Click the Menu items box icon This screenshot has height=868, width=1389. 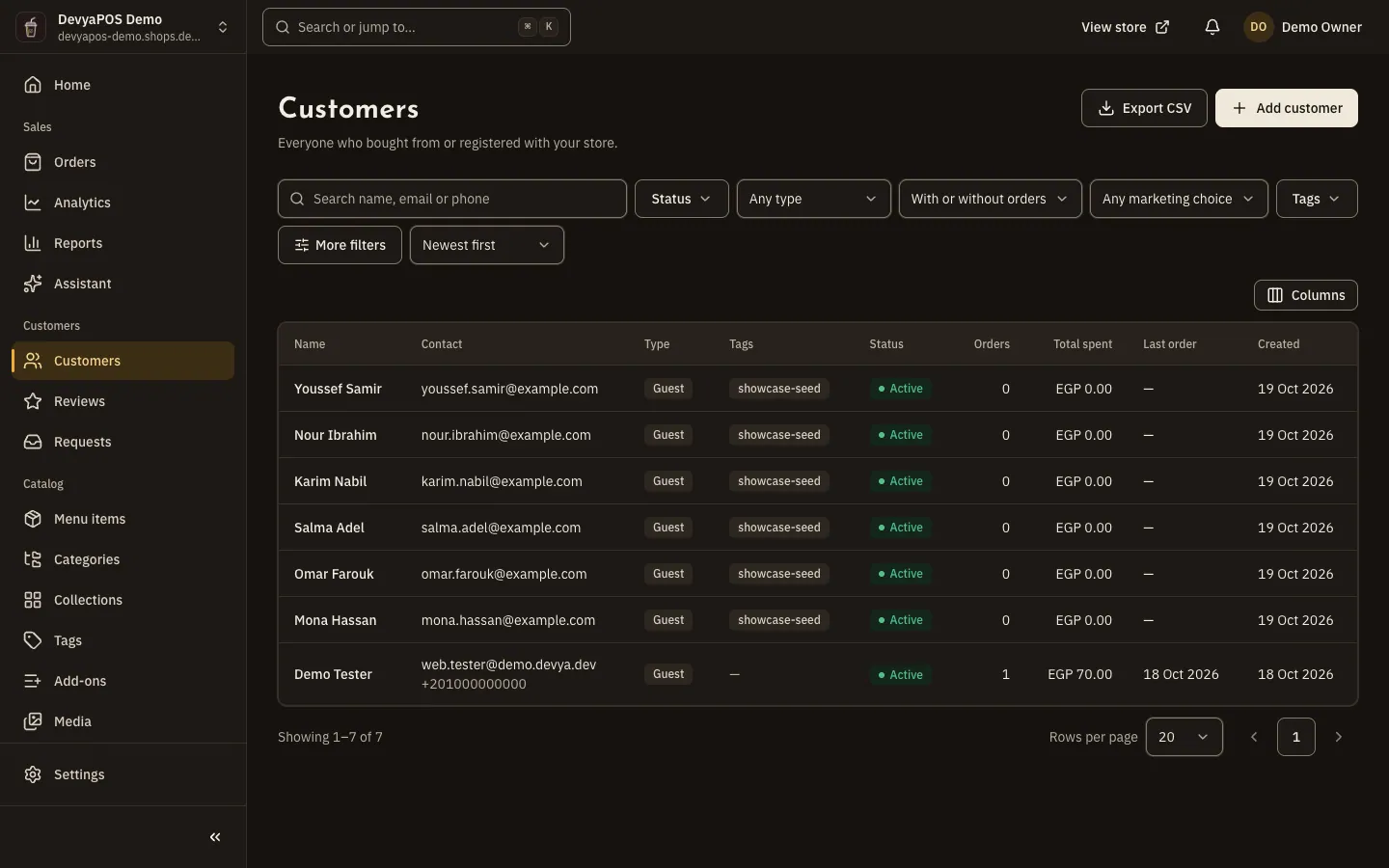point(33,519)
